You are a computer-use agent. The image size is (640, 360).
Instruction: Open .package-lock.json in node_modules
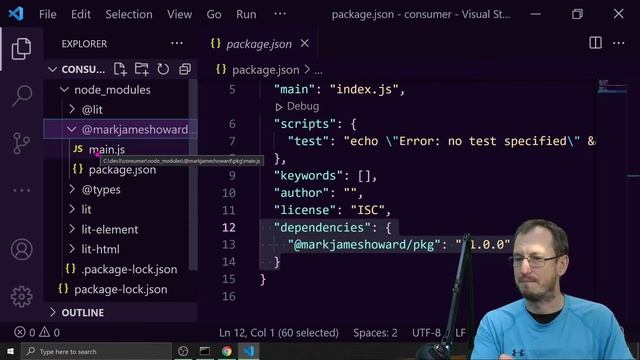click(129, 269)
